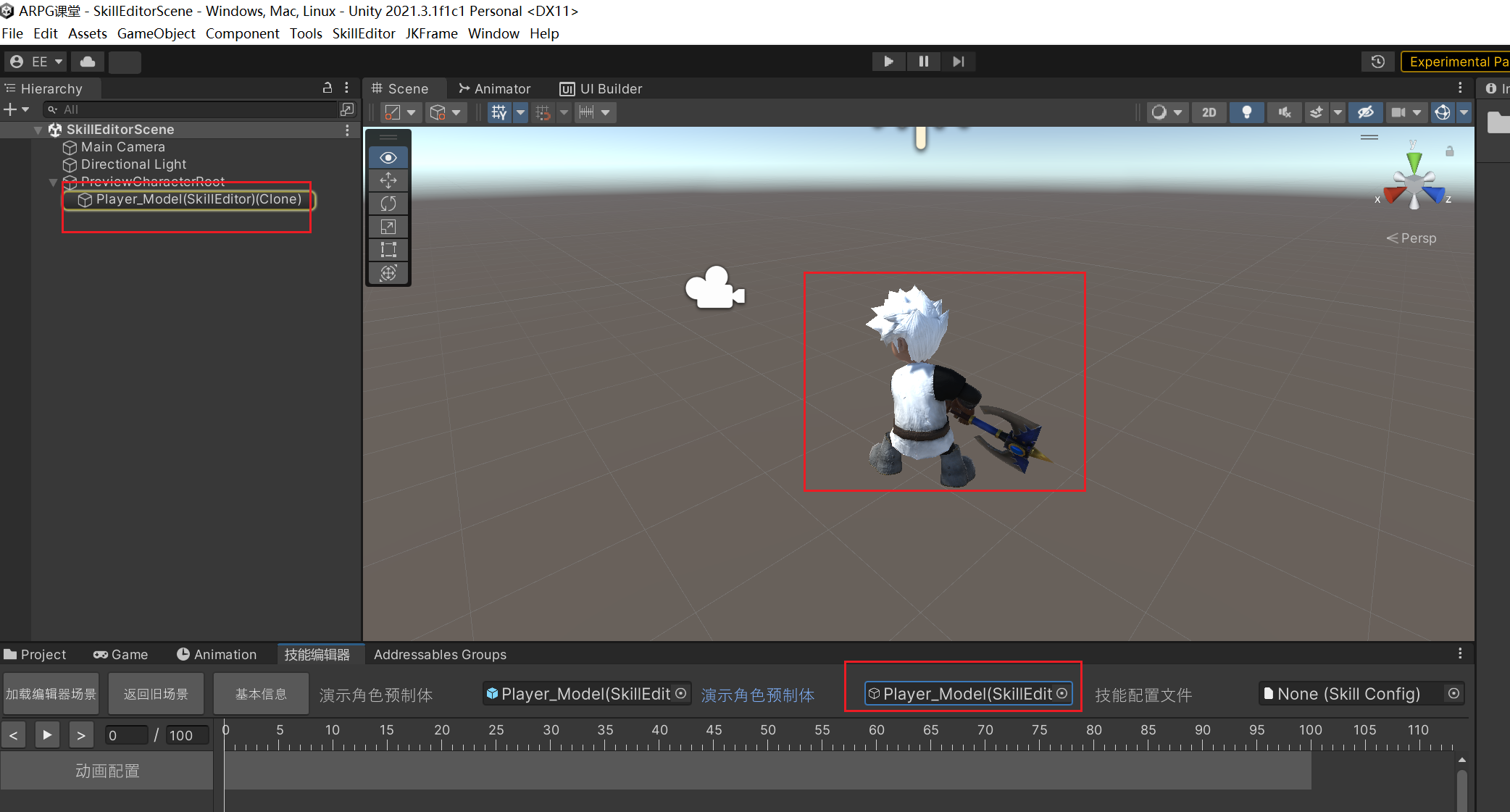Screen dimensions: 1510x812
Task: Open the SkillEditor menu
Action: coord(364,33)
